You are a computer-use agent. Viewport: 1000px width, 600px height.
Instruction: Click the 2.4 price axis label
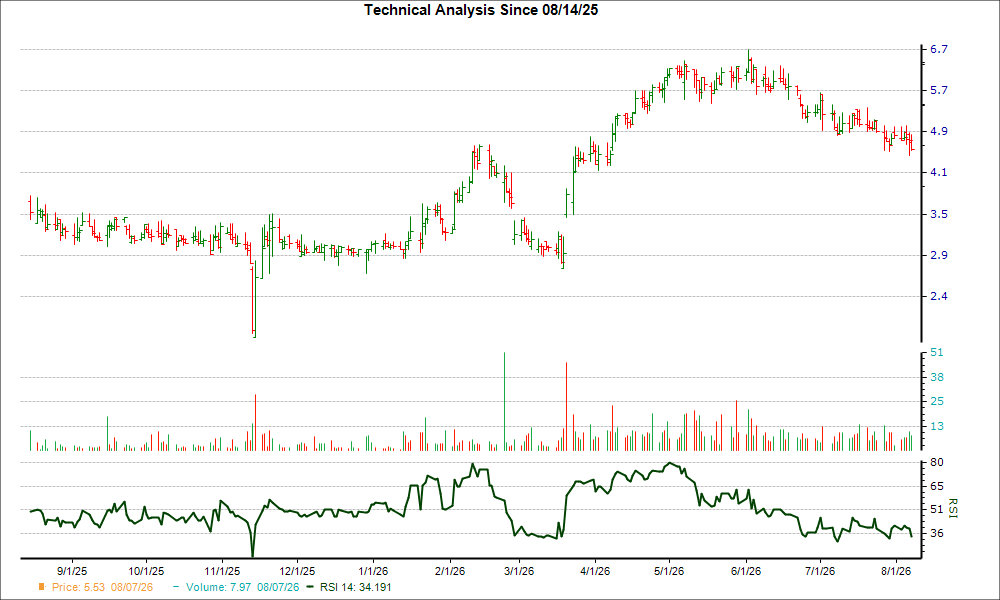coord(939,296)
